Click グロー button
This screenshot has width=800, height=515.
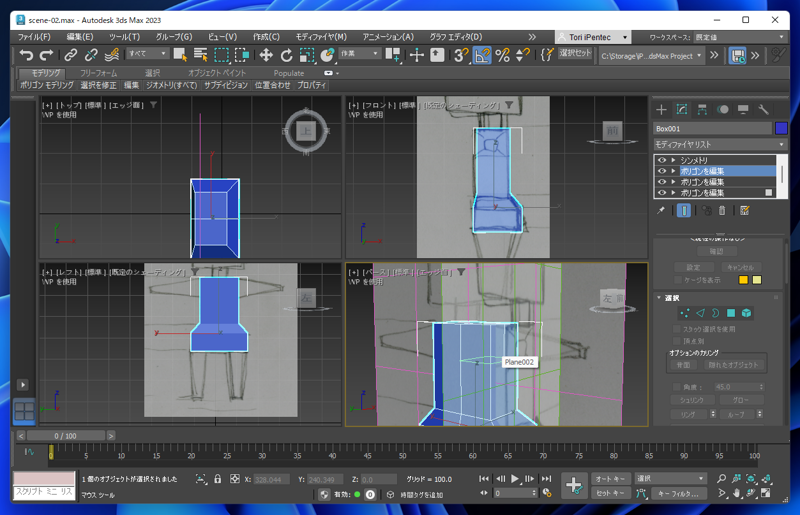point(740,400)
